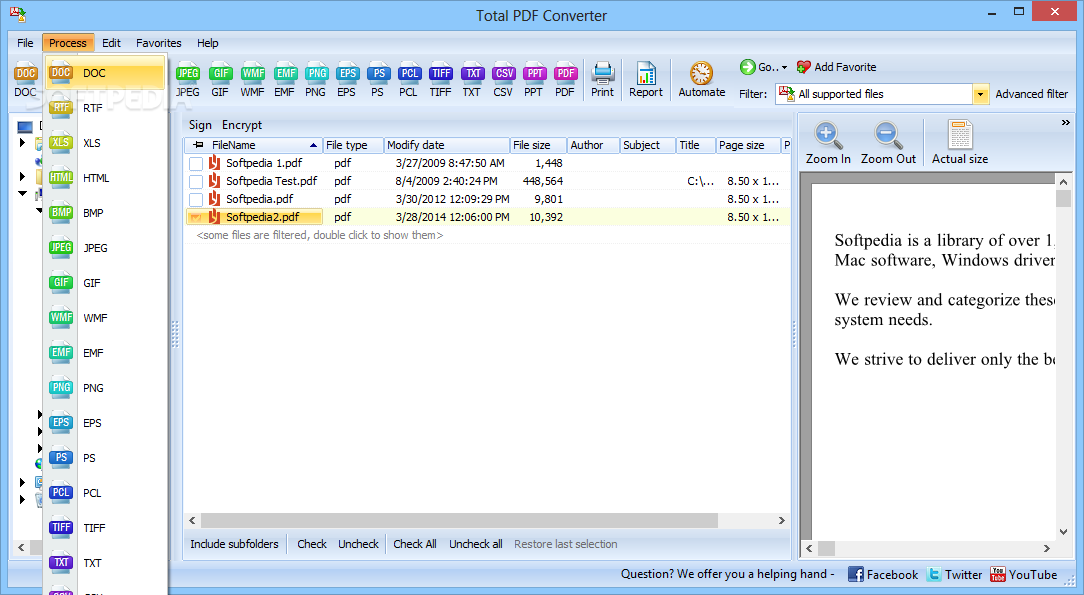Click the WMF toolbar convert icon
This screenshot has width=1084, height=595.
(x=252, y=81)
